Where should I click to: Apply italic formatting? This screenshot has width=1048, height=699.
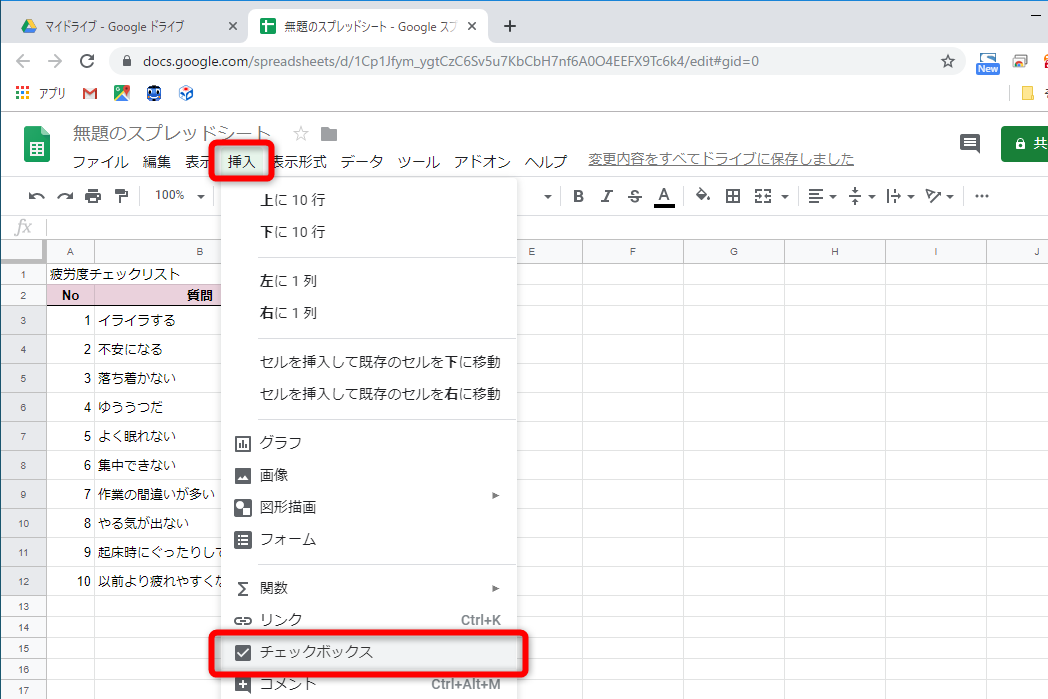click(x=606, y=196)
